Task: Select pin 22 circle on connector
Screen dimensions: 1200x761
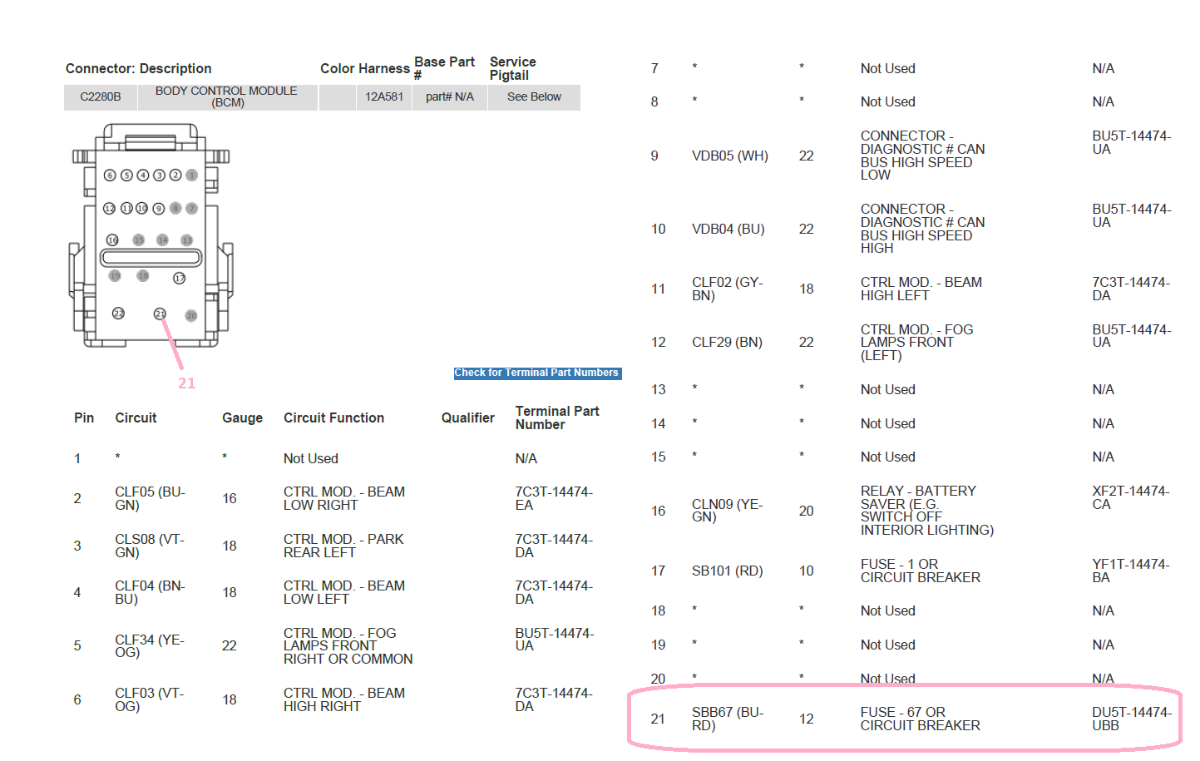Action: (x=118, y=314)
